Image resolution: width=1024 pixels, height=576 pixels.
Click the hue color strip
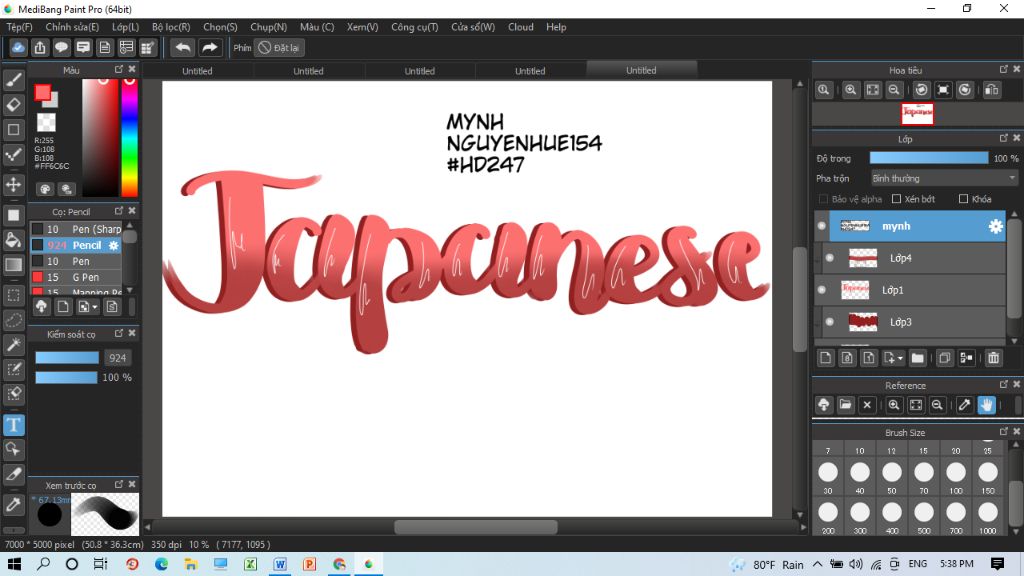[129, 137]
